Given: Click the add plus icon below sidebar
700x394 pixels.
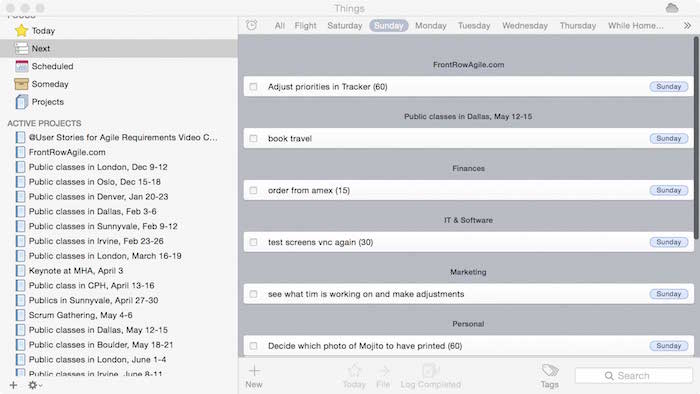Looking at the screenshot, I should (x=13, y=385).
